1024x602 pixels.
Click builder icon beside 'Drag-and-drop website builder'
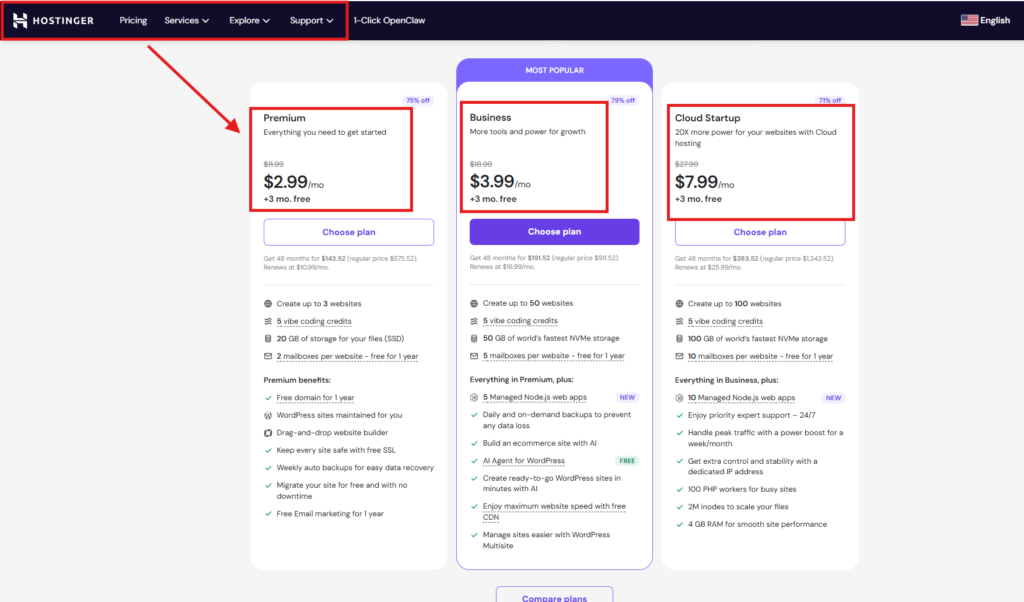[268, 433]
